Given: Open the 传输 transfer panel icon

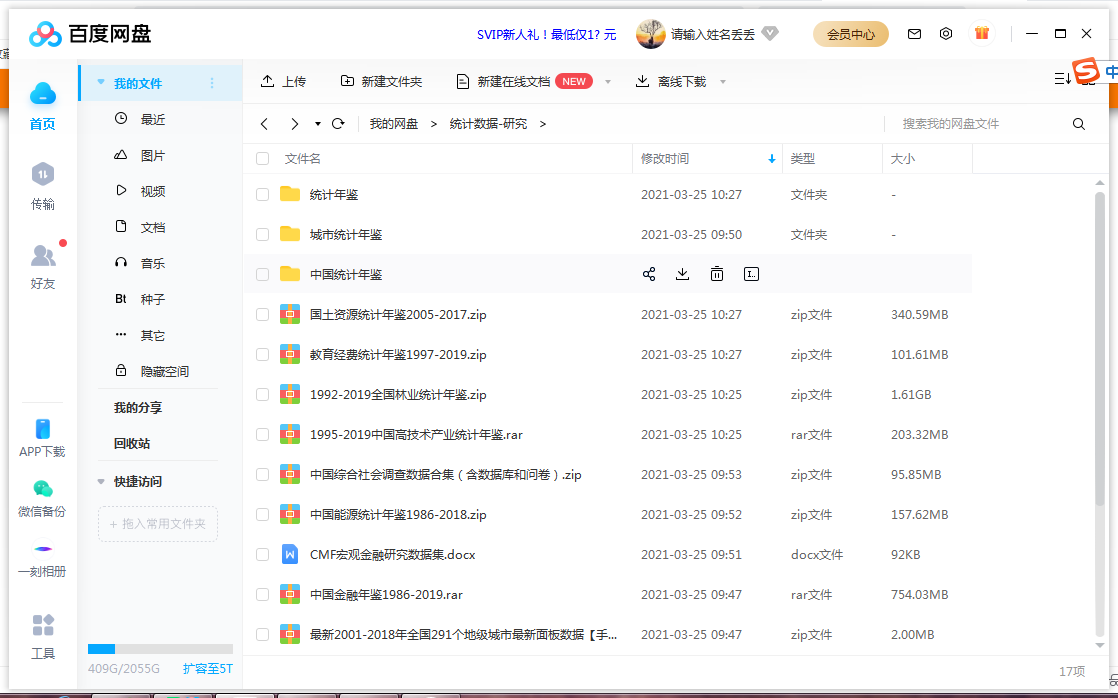Looking at the screenshot, I should pos(43,174).
